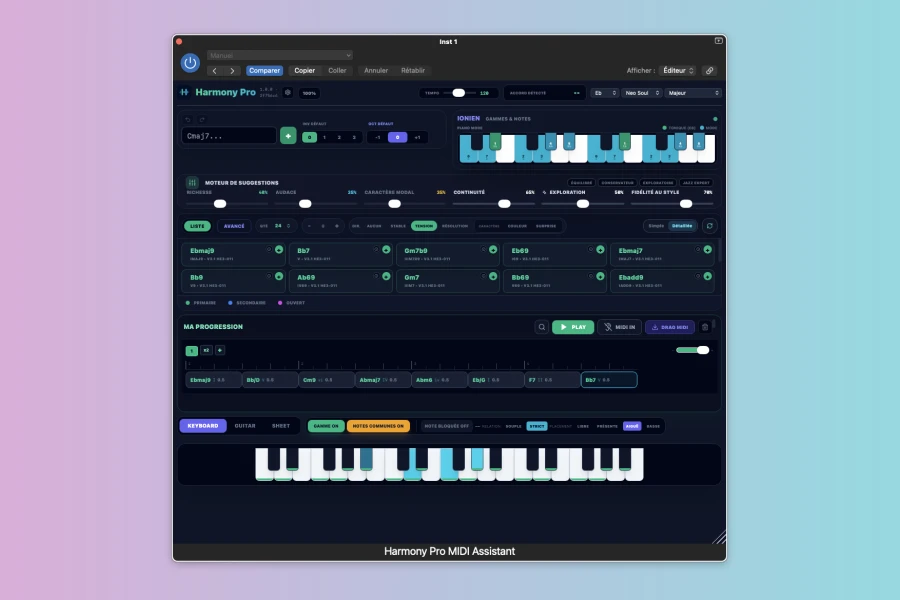Select octave +1 default button
Screen dimensions: 900x600
[x=417, y=137]
